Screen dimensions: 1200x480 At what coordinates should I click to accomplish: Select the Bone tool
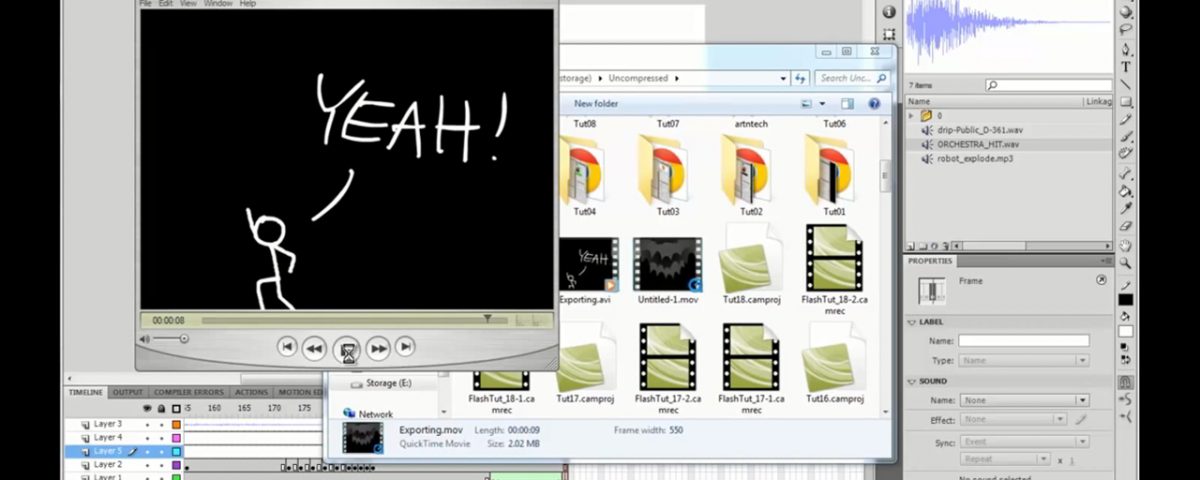click(1126, 174)
